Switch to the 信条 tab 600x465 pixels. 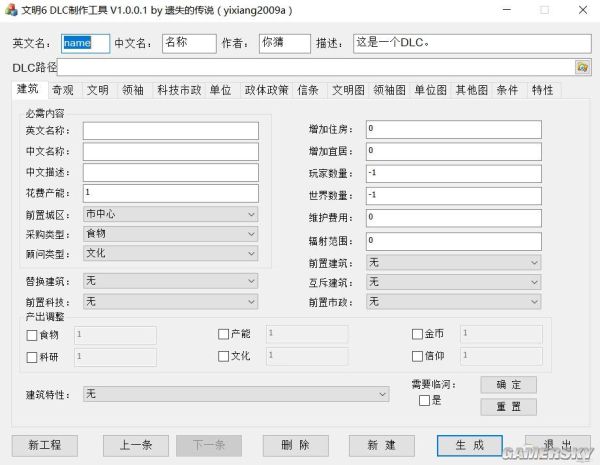(x=308, y=90)
